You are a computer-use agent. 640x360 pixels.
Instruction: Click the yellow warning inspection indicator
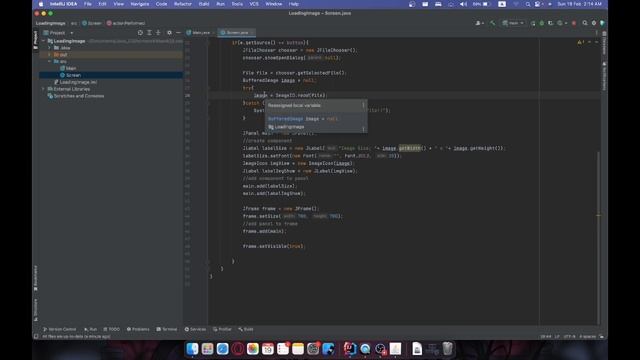point(580,42)
